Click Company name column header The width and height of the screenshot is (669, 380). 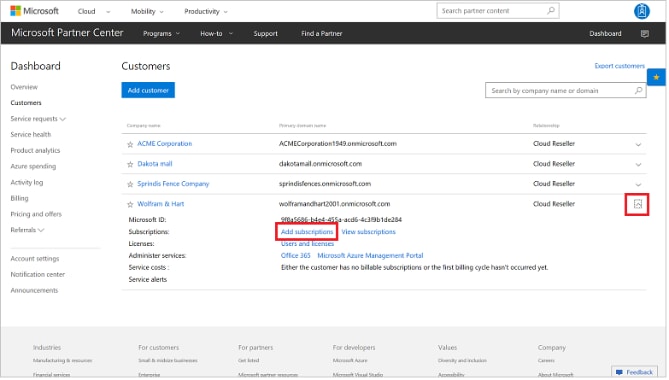click(x=144, y=126)
